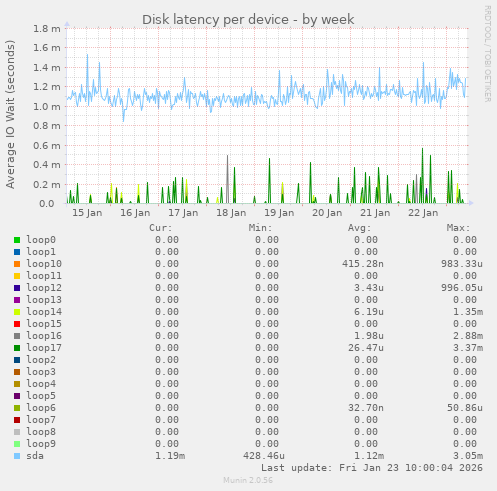Click loop6 max value 50.86u

[x=465, y=408]
